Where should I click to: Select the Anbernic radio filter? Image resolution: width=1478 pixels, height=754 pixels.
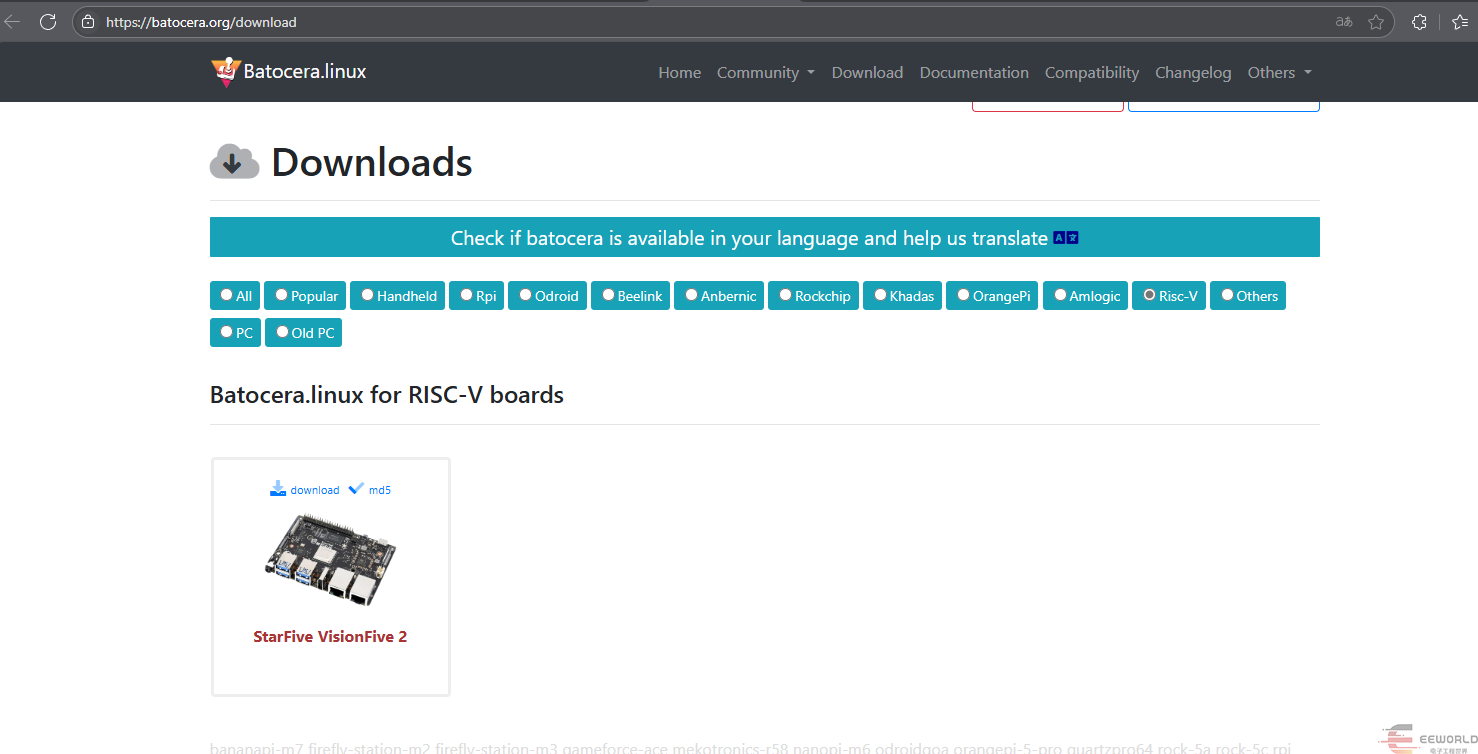692,295
